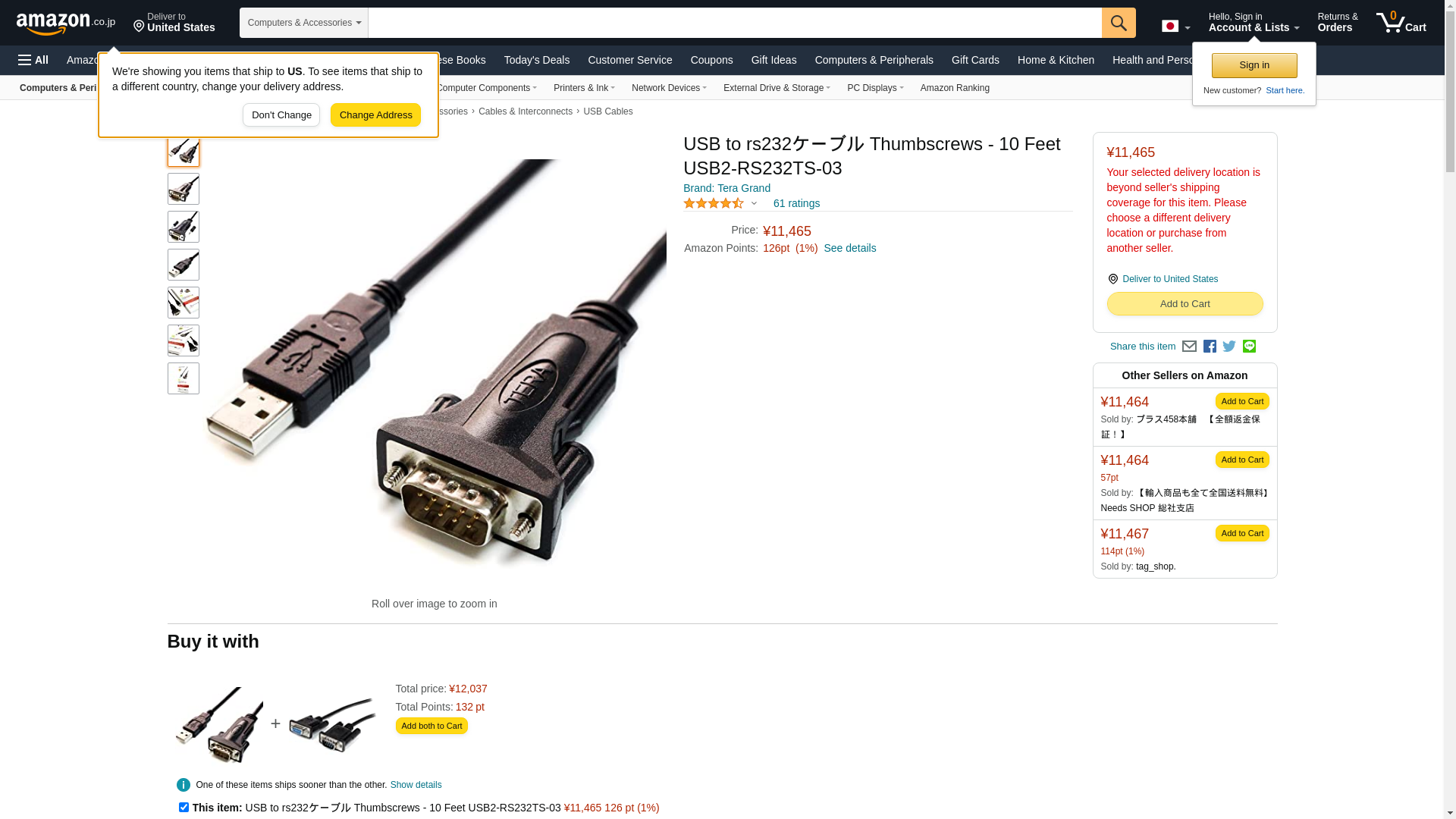Expand the Japan flag language selector
1456x819 pixels.
pos(1176,27)
